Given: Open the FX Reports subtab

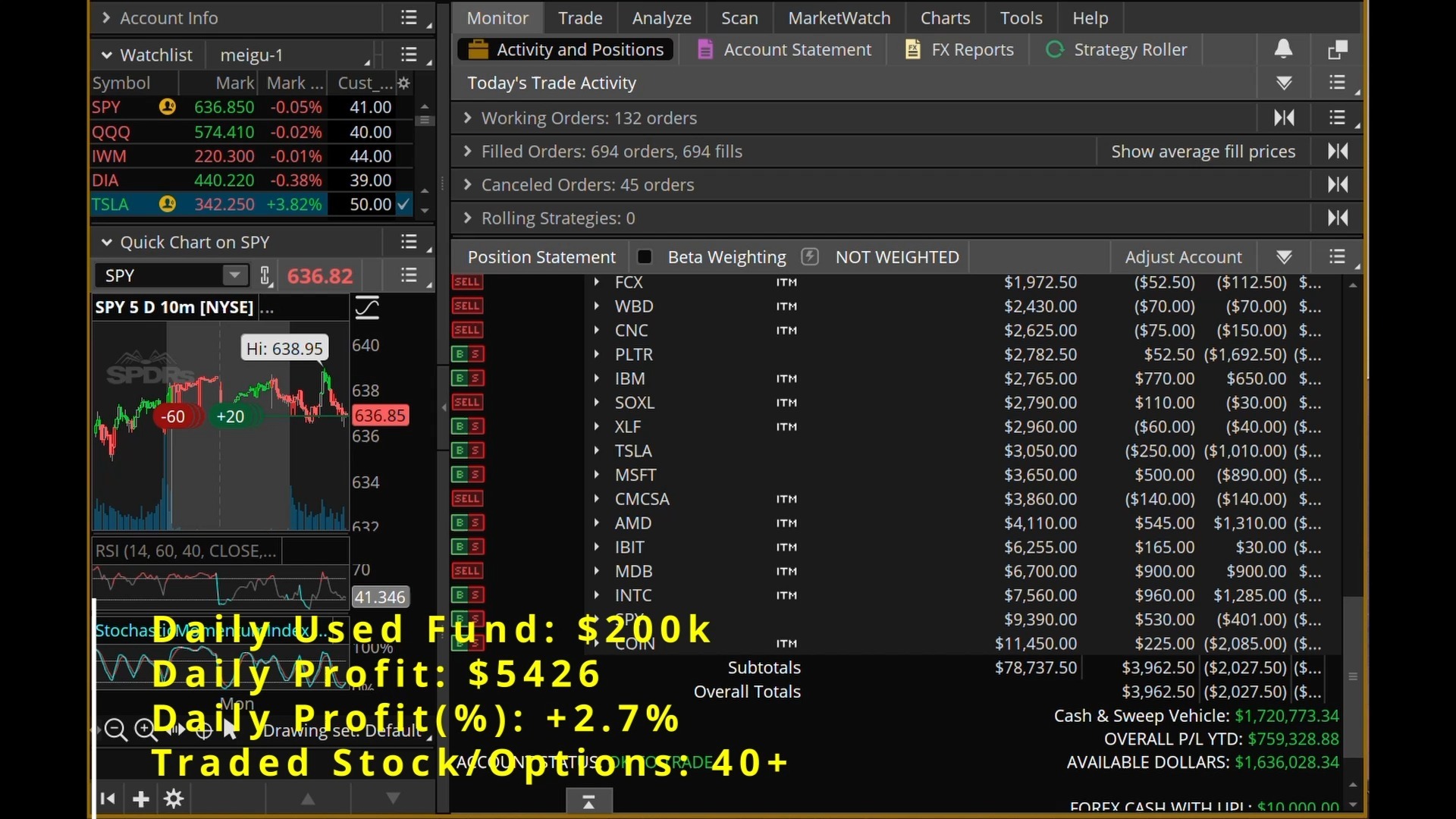Looking at the screenshot, I should (959, 50).
